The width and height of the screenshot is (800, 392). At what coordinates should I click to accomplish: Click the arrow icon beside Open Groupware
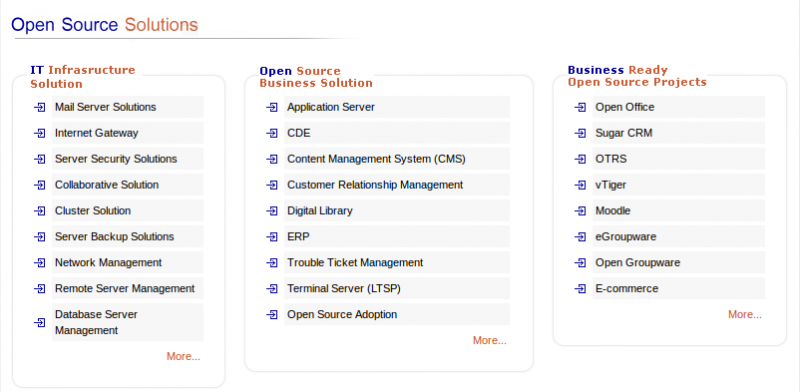click(580, 263)
